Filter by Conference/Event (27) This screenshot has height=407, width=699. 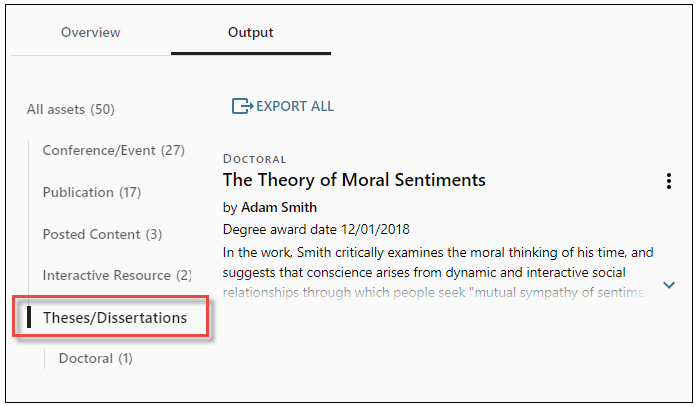coord(113,150)
